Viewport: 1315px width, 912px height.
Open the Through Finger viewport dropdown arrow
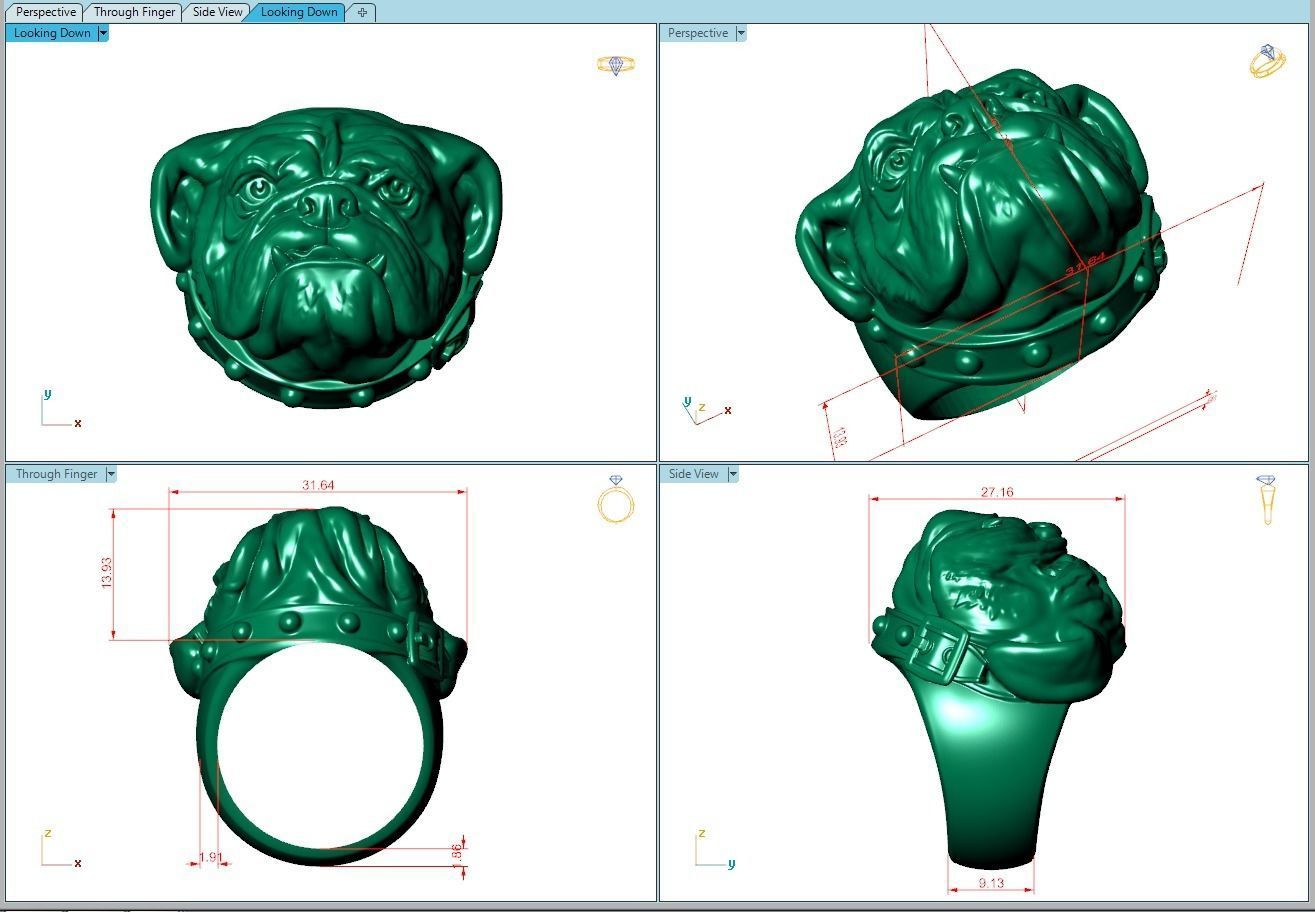pyautogui.click(x=111, y=474)
